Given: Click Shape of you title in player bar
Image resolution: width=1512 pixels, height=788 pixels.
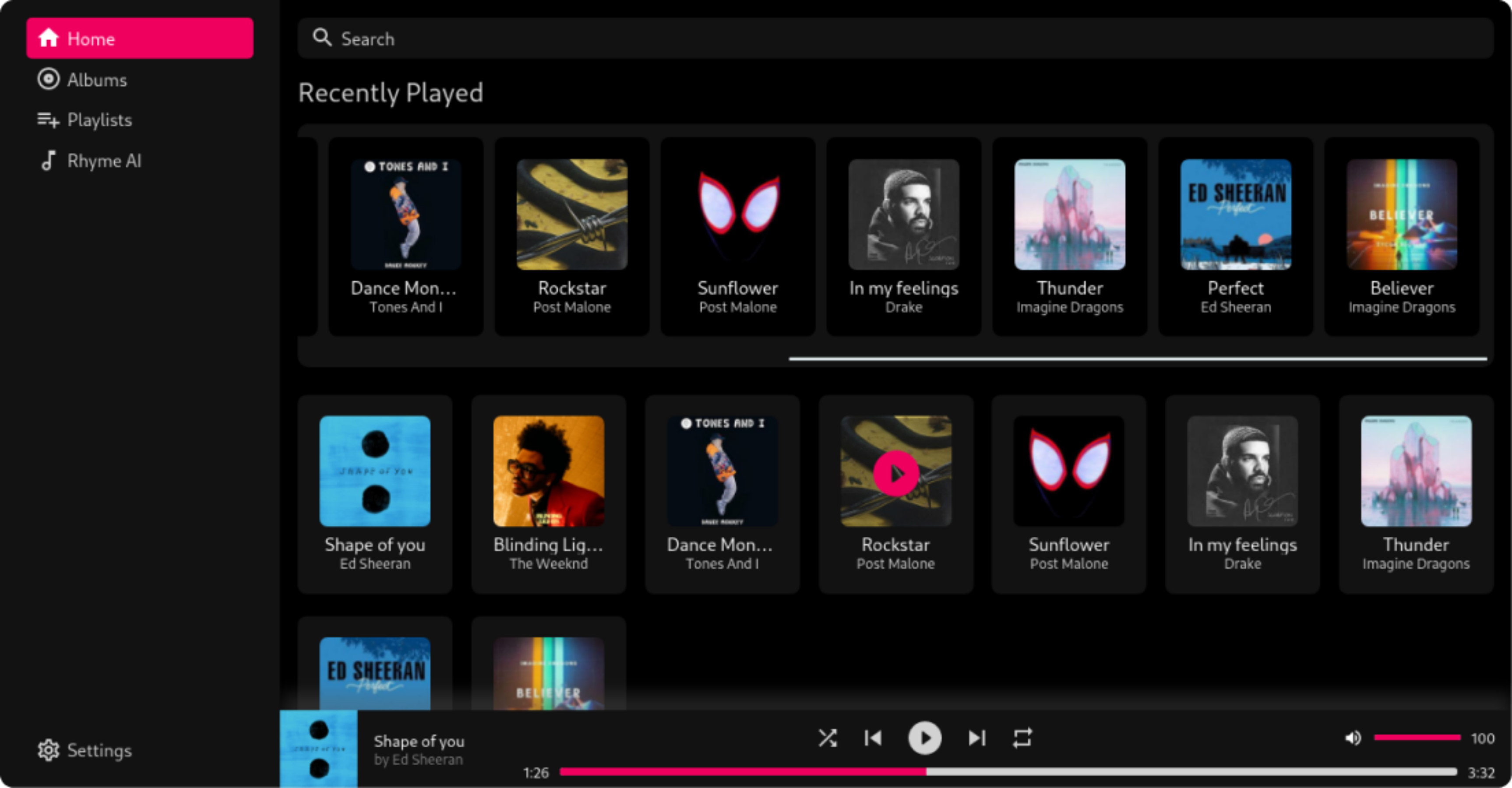Looking at the screenshot, I should point(419,741).
